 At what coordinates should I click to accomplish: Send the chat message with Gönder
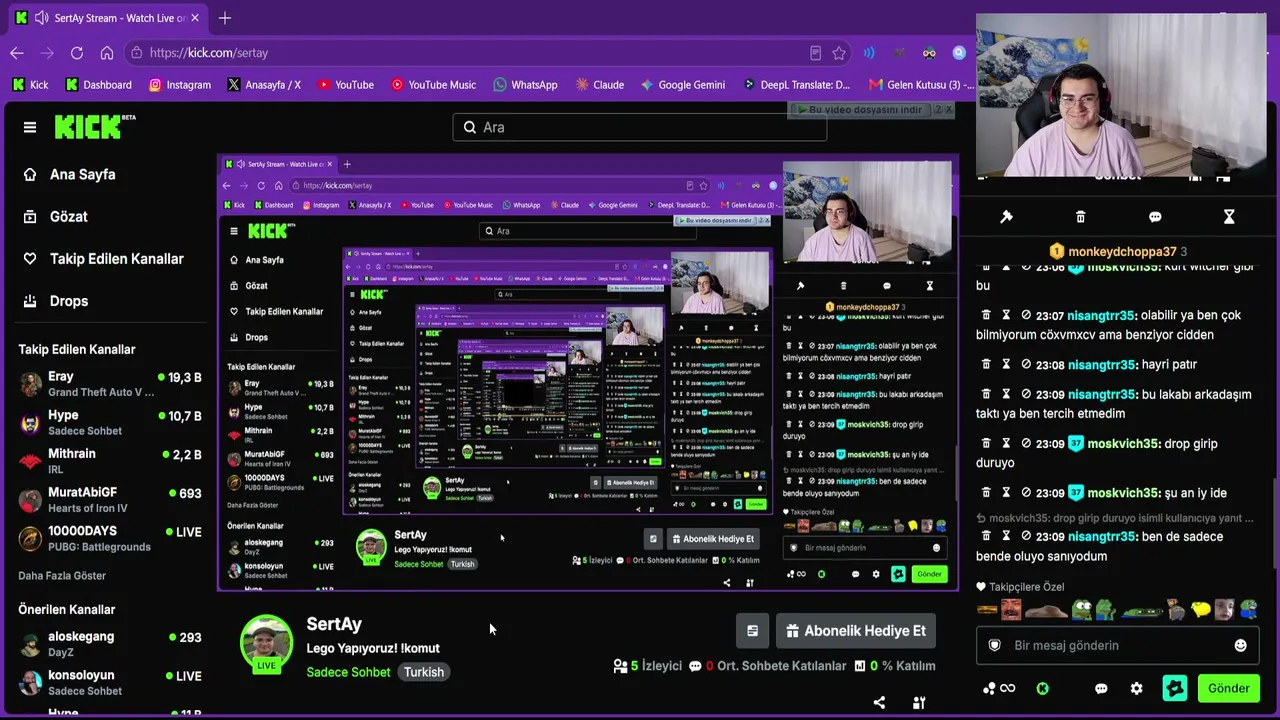point(1228,688)
